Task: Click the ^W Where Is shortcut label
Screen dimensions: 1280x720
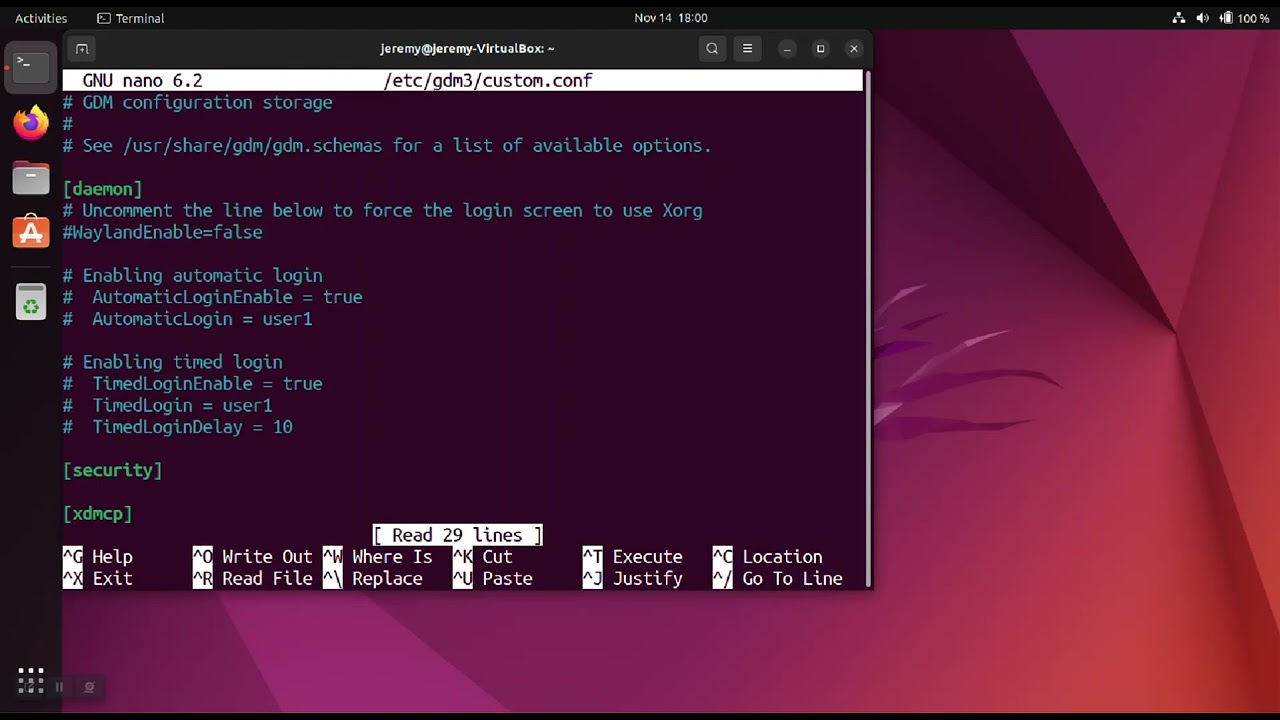Action: tap(378, 557)
